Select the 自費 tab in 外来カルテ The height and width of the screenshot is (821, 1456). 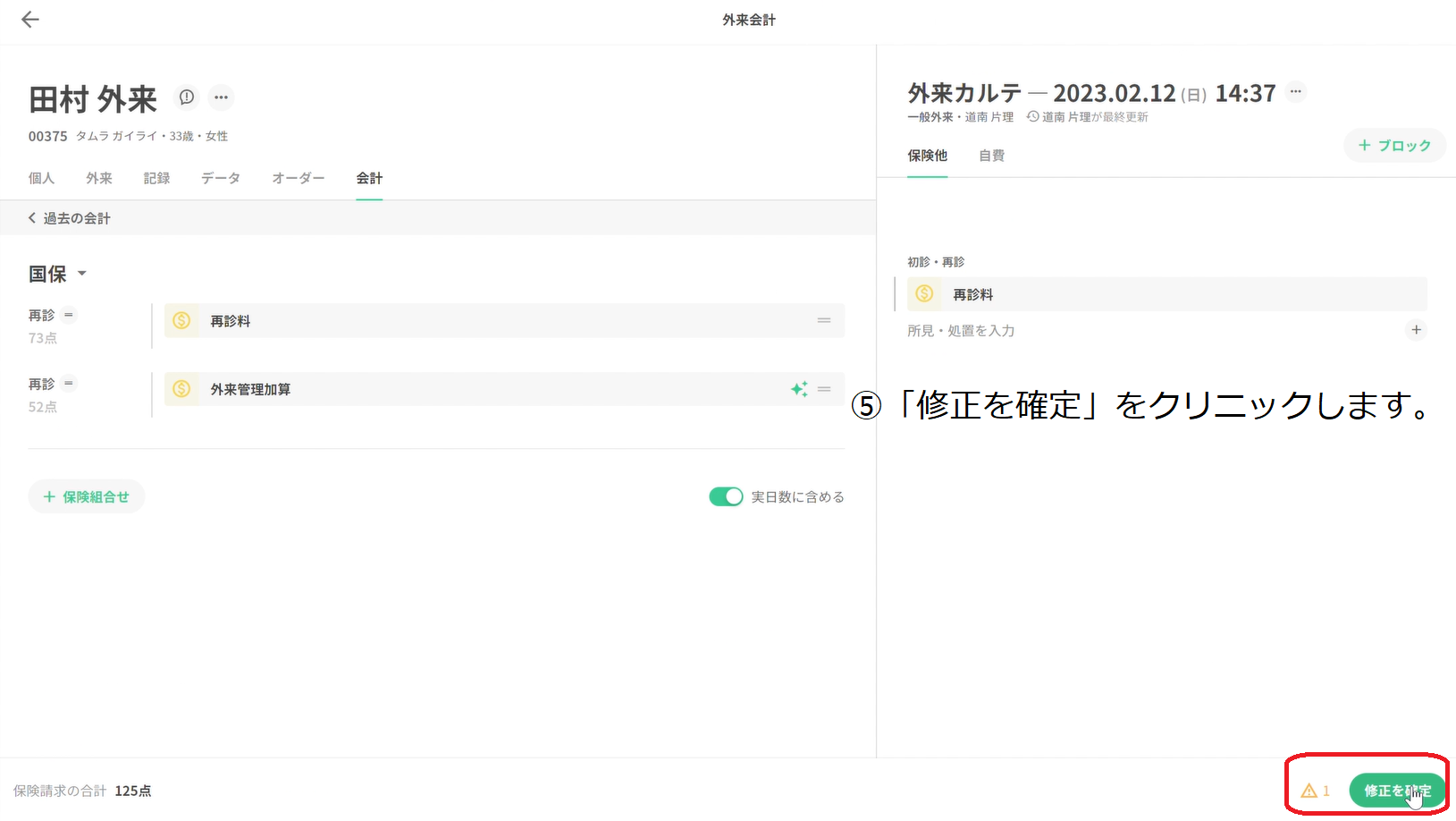991,156
